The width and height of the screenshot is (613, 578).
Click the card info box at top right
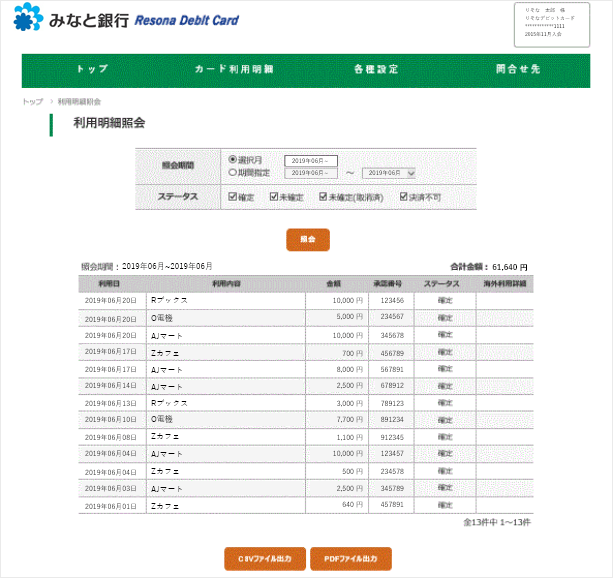click(552, 25)
